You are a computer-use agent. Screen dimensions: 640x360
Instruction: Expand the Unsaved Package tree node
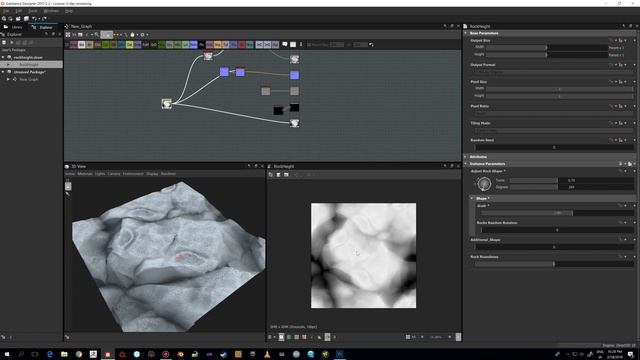(3, 72)
